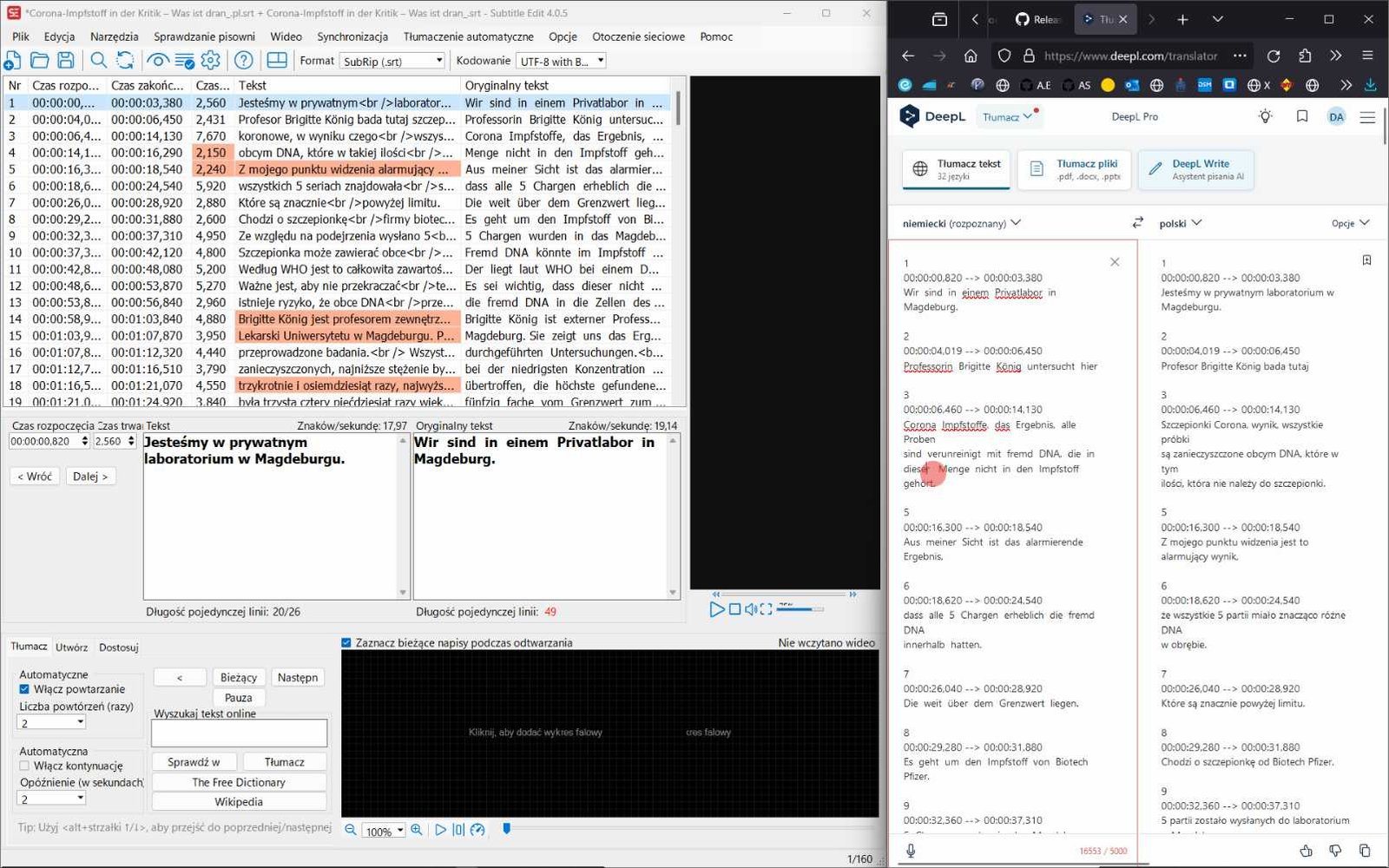Open a subtitle file with folder icon
This screenshot has height=868, width=1389.
39,60
